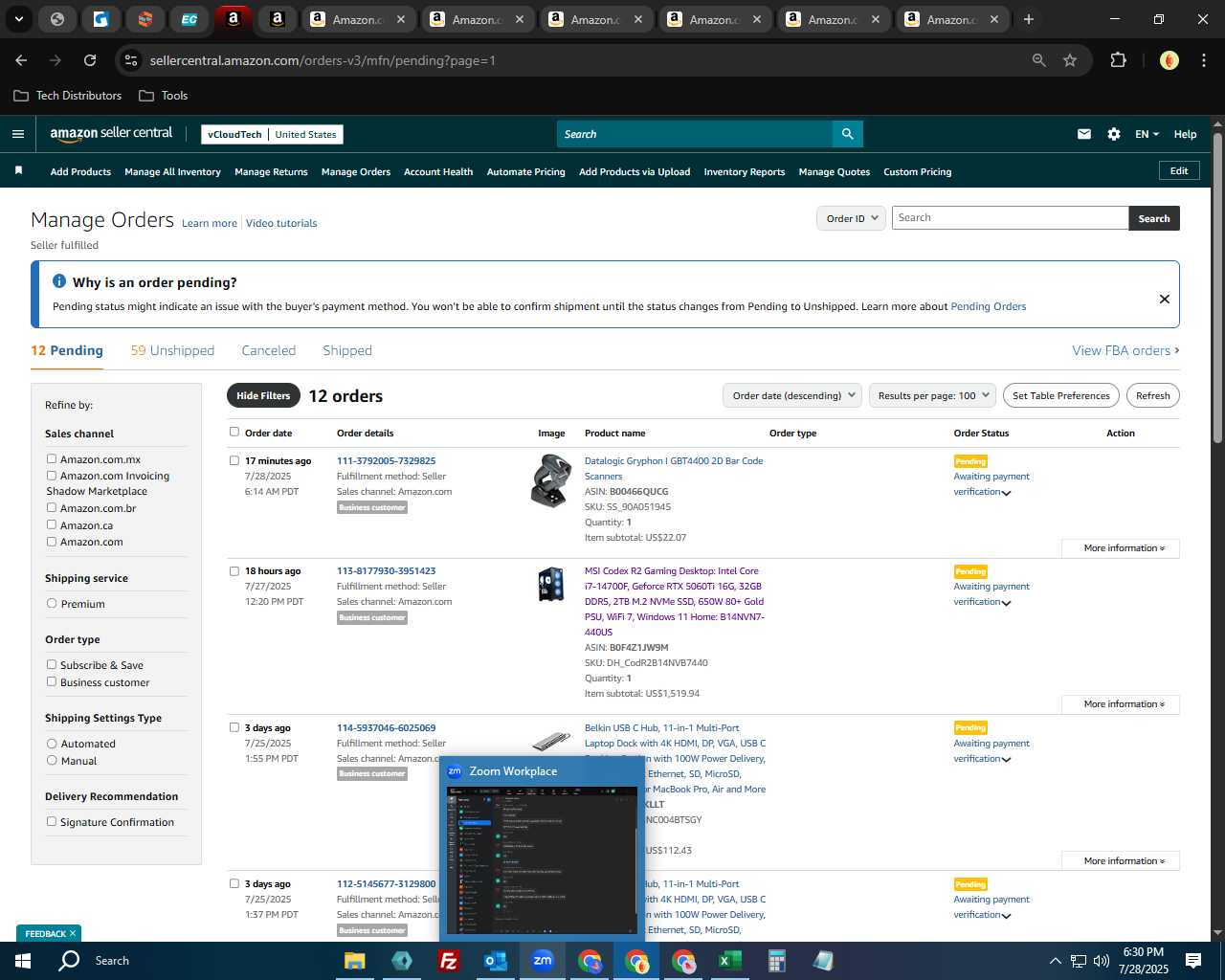Open the Video tutorials link

(x=281, y=223)
